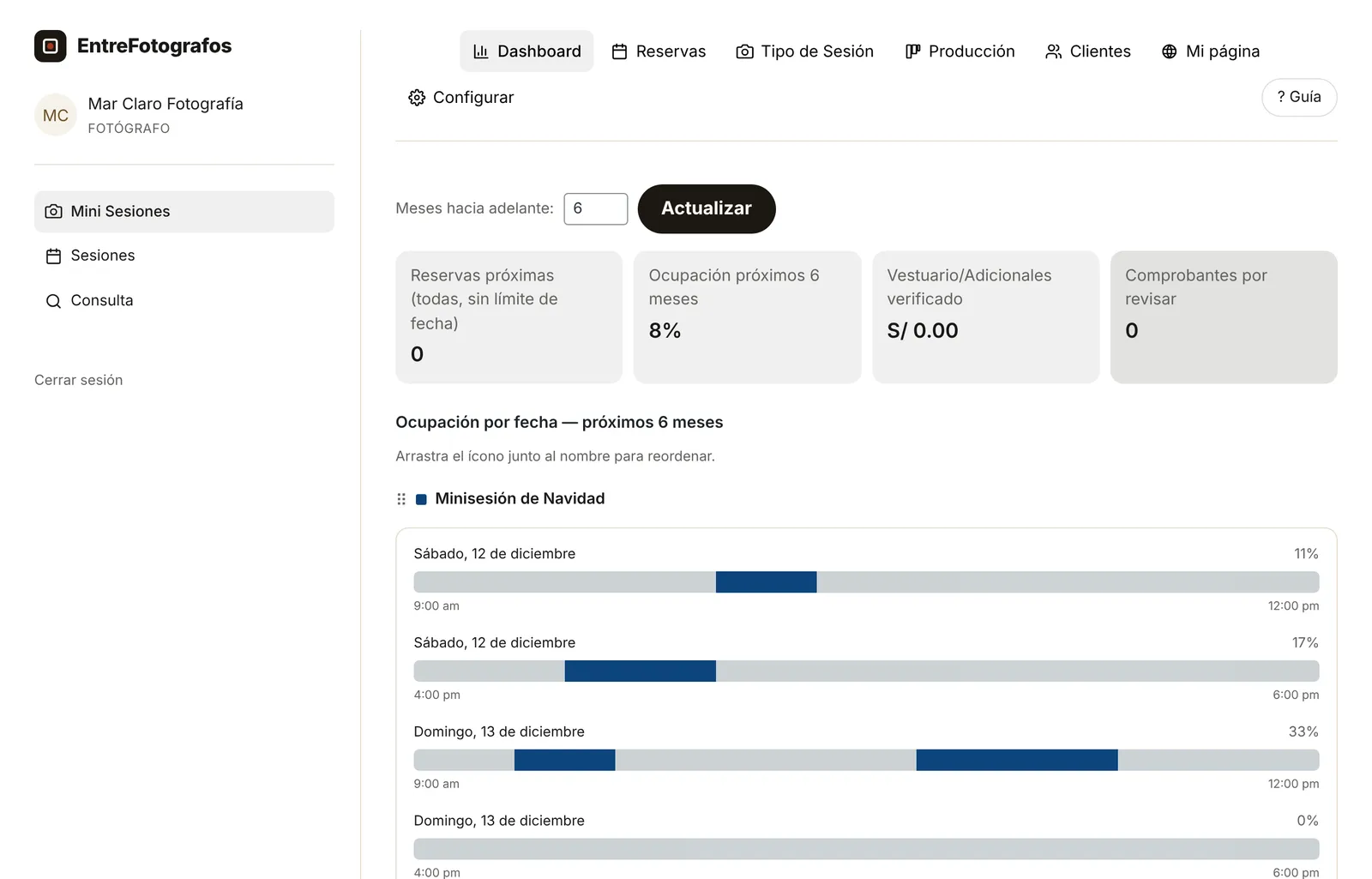The image size is (1372, 879).
Task: Open Consulta in the sidebar
Action: [184, 301]
